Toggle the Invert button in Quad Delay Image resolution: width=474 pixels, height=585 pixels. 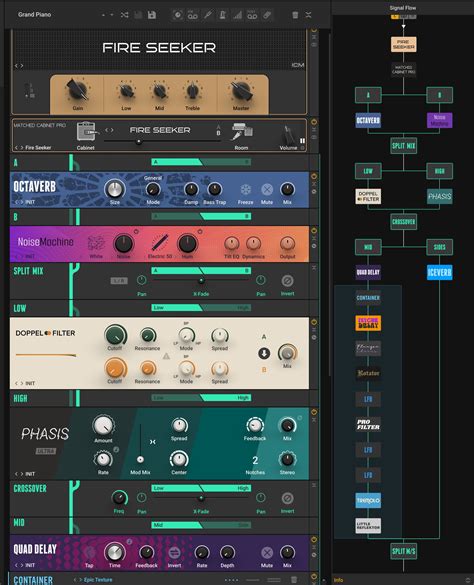(174, 553)
